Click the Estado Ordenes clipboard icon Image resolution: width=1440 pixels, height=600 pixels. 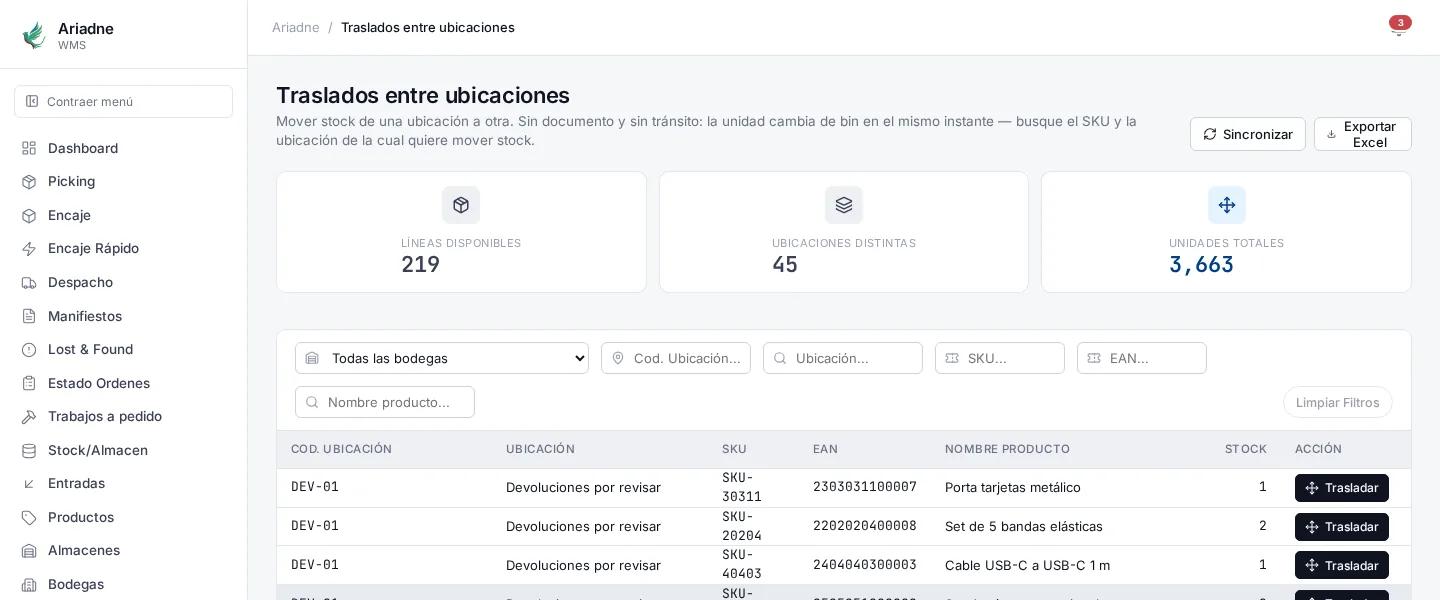coord(29,383)
